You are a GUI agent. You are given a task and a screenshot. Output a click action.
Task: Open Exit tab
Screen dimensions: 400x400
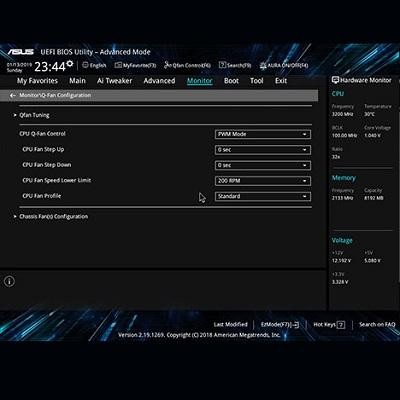pyautogui.click(x=281, y=81)
